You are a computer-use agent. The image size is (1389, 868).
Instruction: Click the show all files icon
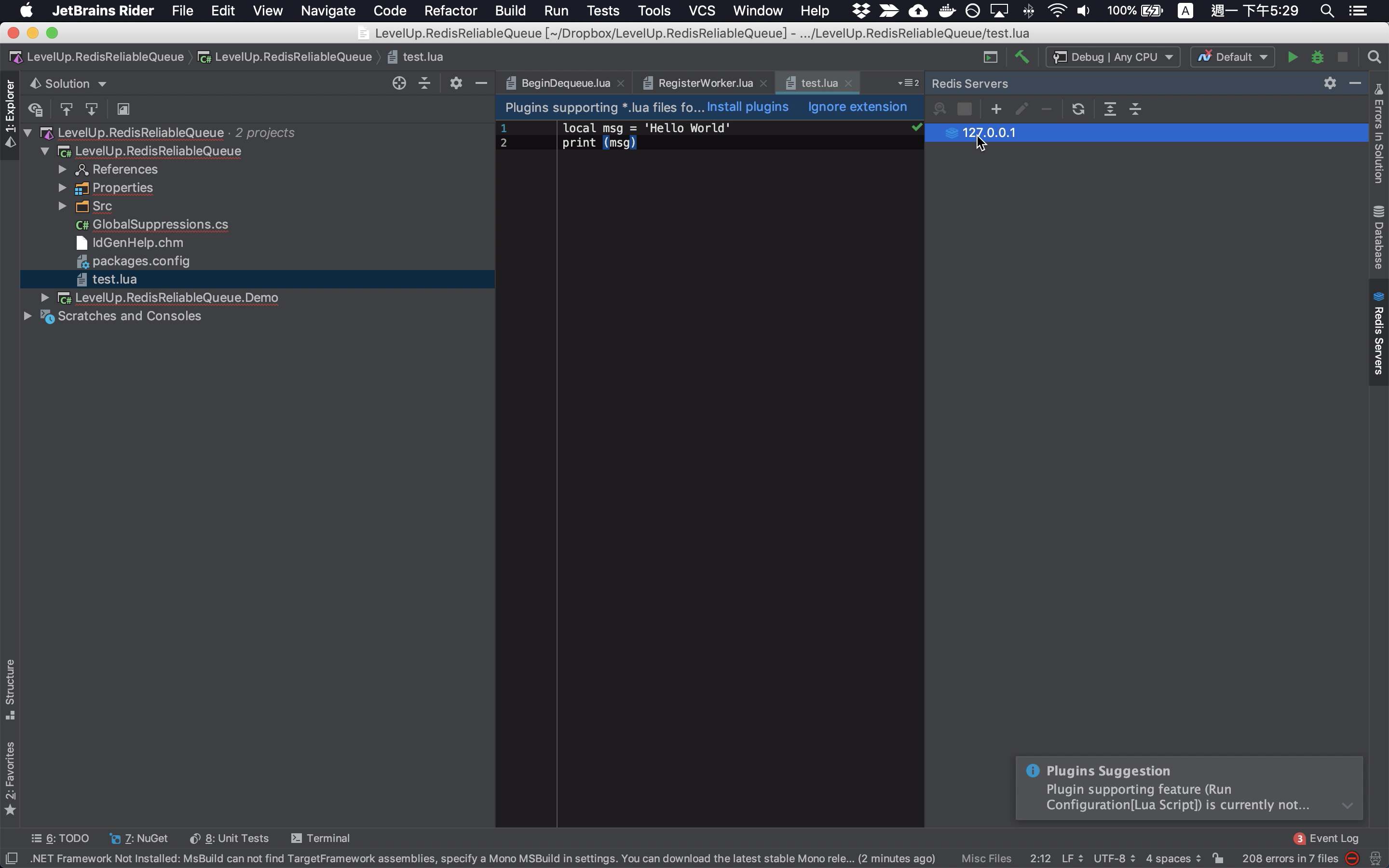[36, 109]
